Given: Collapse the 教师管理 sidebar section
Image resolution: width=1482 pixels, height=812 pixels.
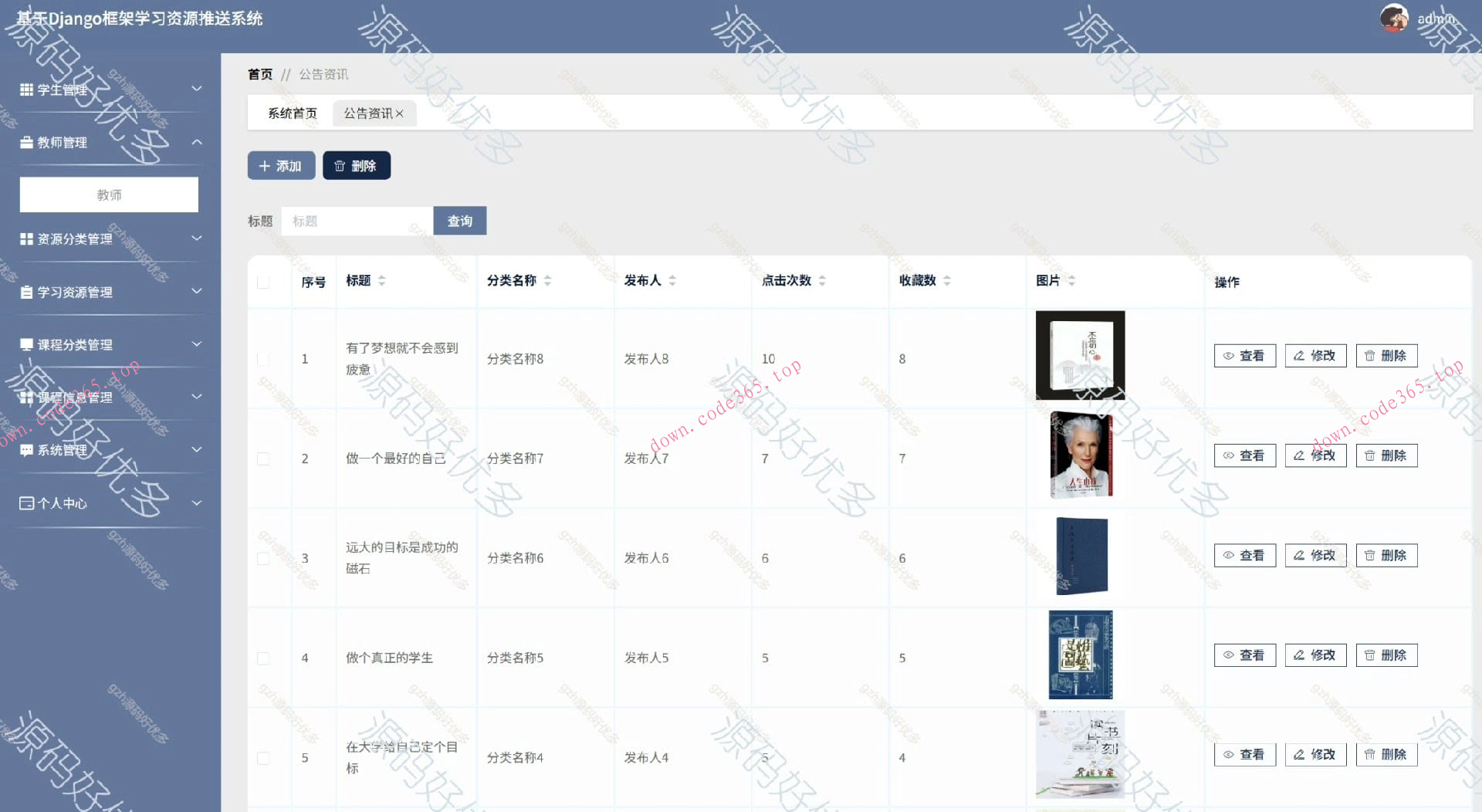Looking at the screenshot, I should (x=198, y=142).
